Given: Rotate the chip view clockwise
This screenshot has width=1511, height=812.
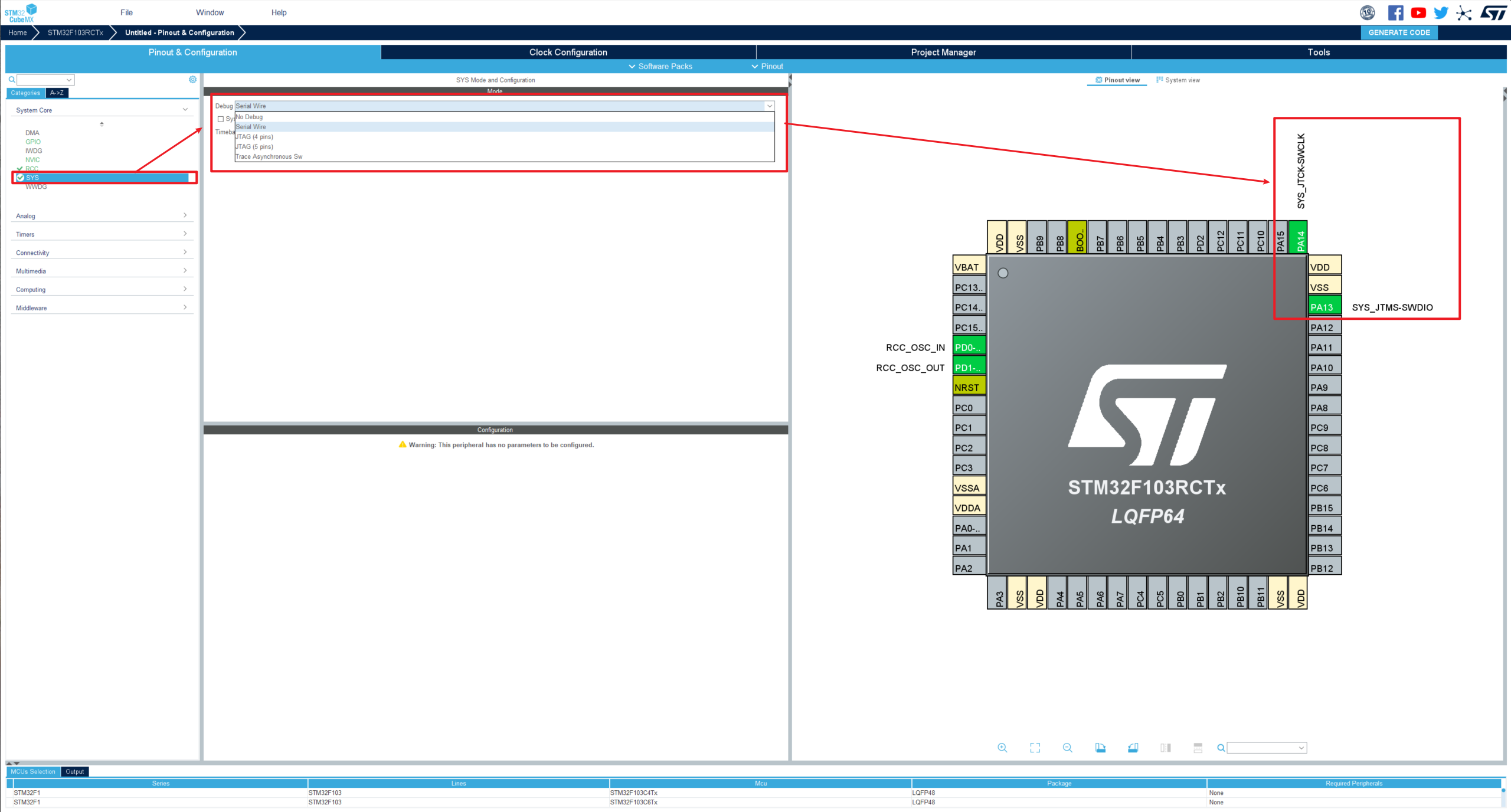Looking at the screenshot, I should click(x=1100, y=748).
